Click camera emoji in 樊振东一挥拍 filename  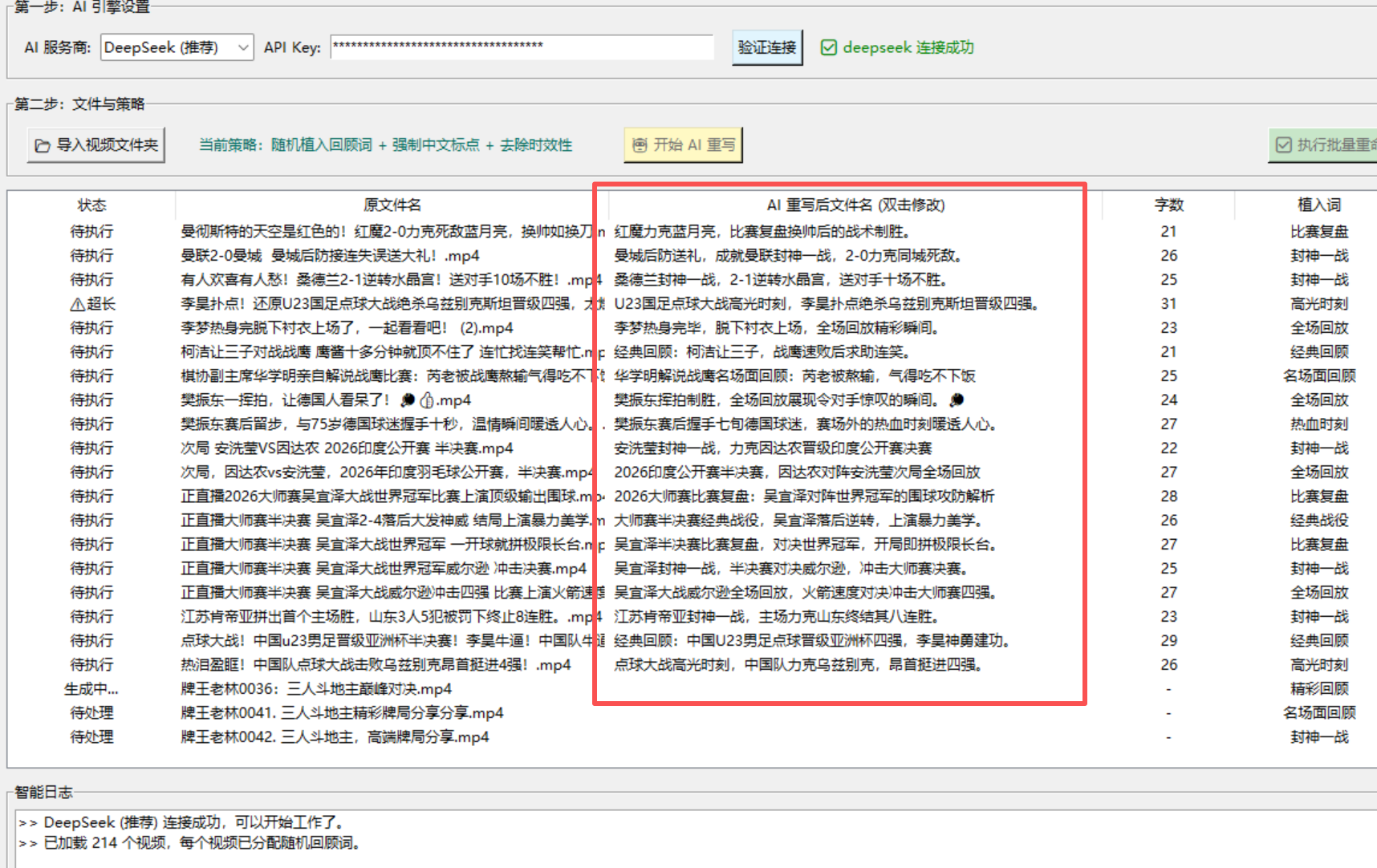pos(408,400)
